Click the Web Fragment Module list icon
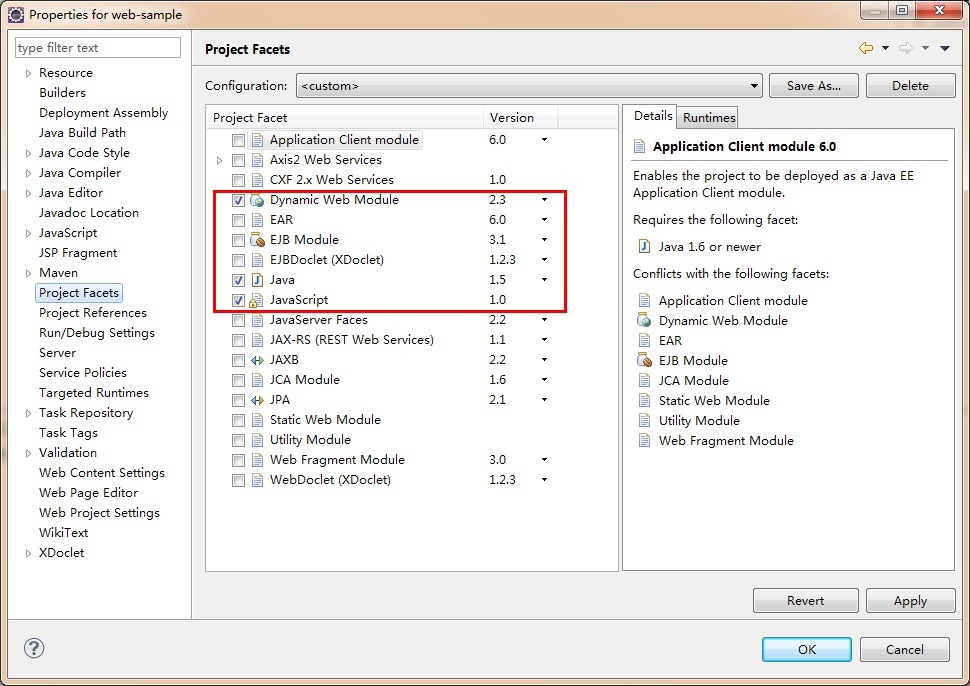 pyautogui.click(x=257, y=460)
